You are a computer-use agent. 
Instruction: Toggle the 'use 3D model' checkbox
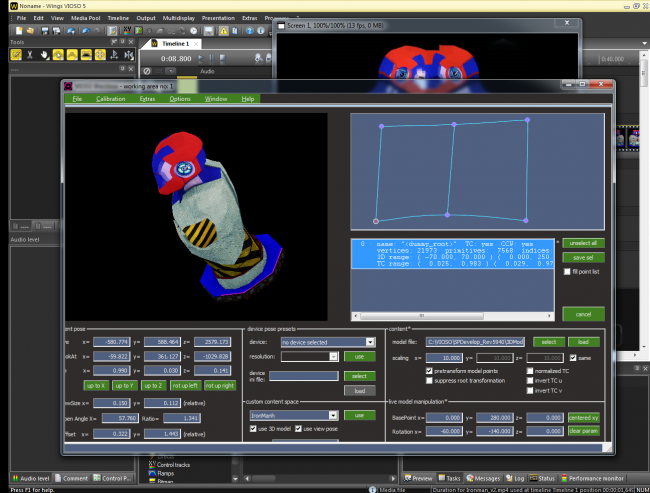tap(254, 428)
